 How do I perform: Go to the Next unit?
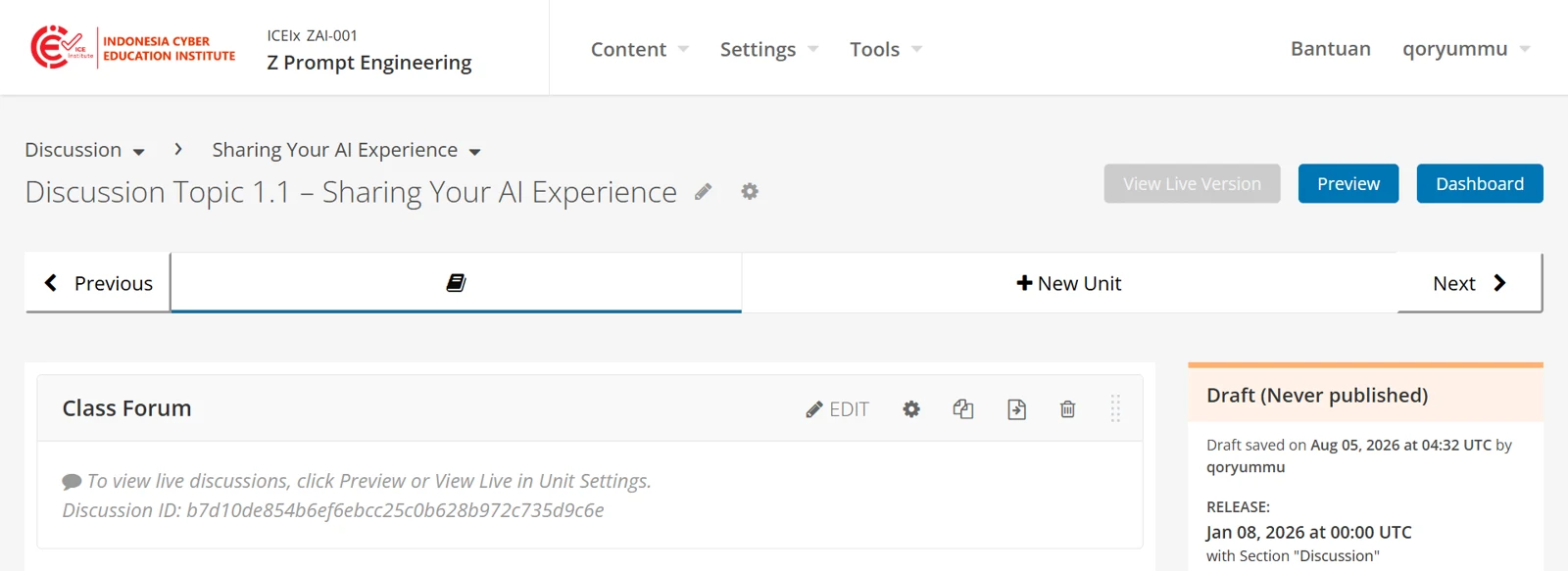[1470, 283]
